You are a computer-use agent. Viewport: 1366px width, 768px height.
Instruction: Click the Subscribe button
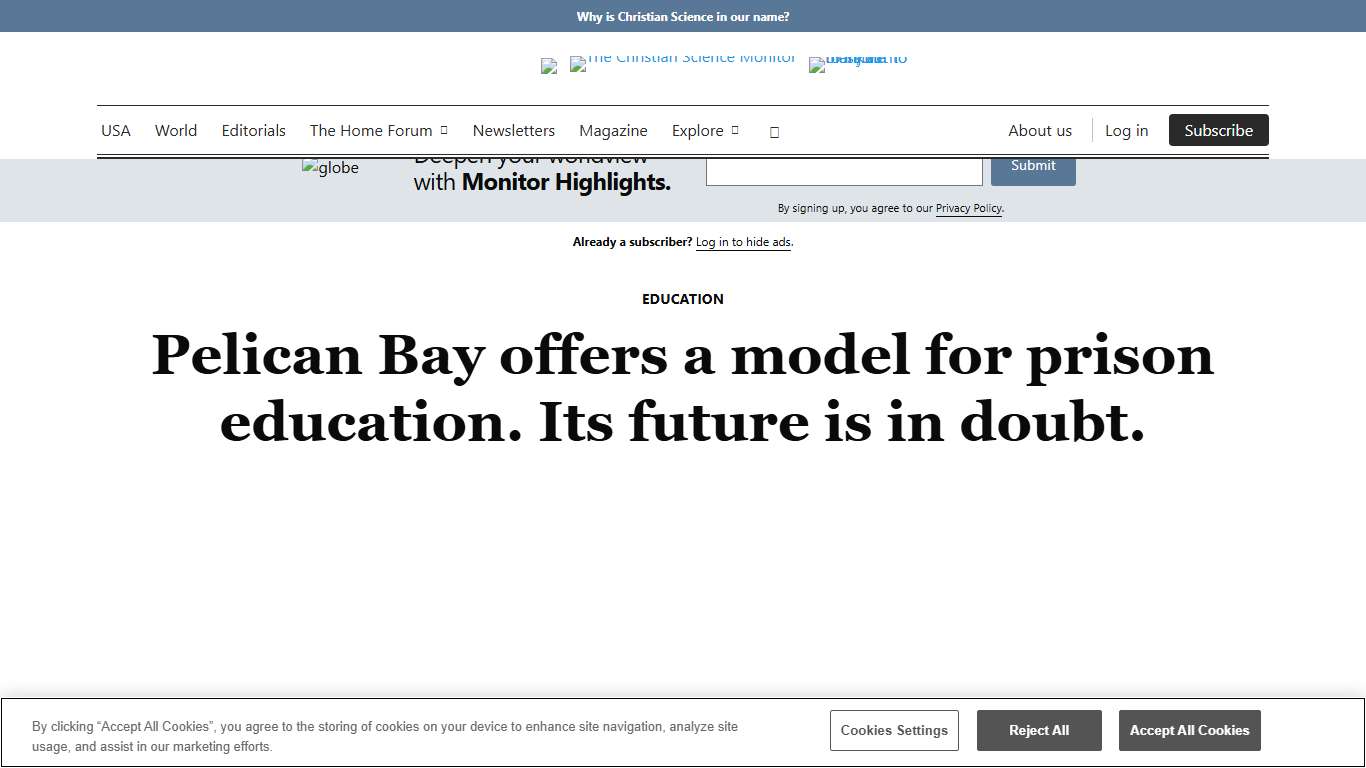click(x=1218, y=130)
